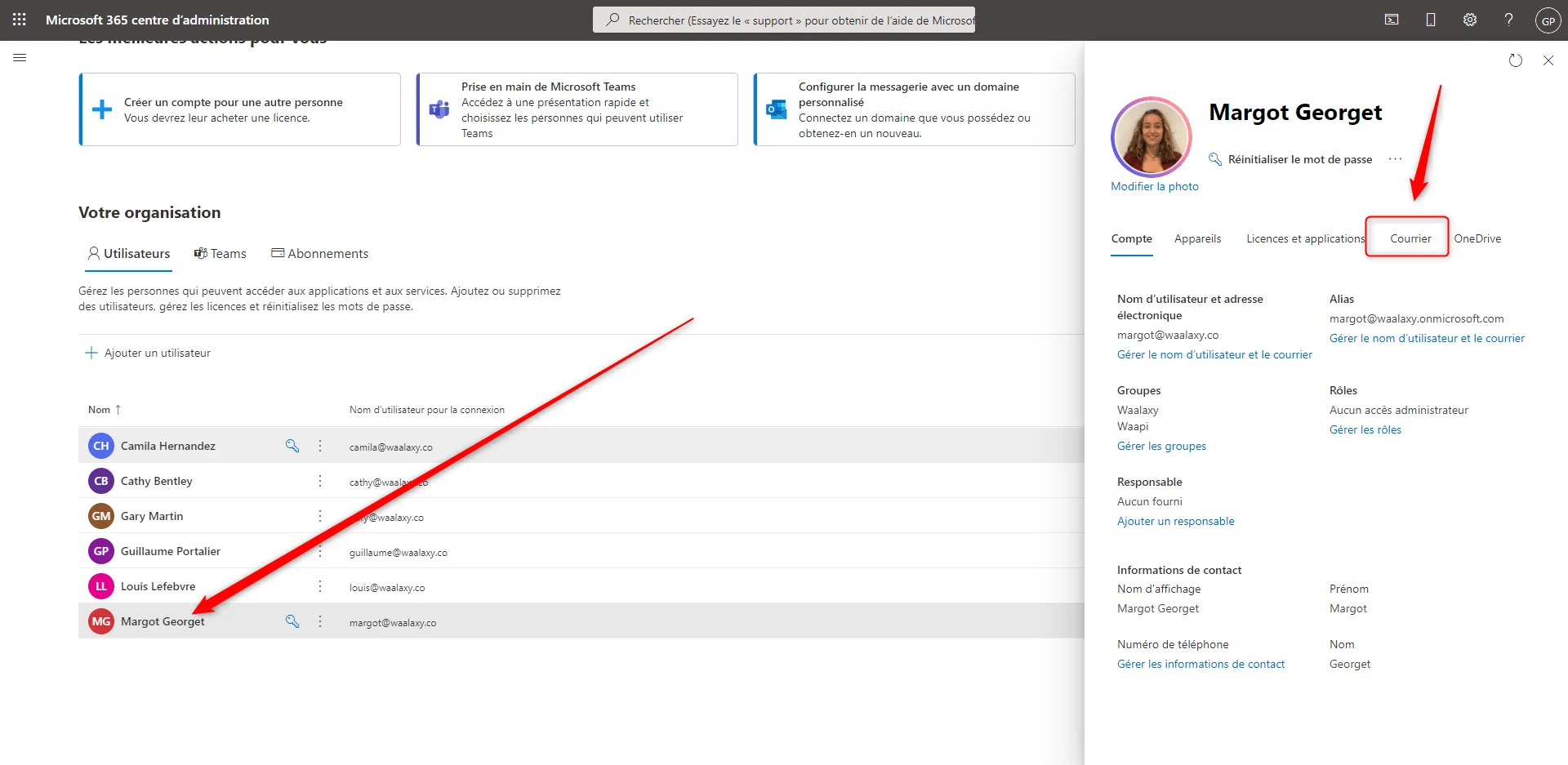Select Gary Martin in user list
The image size is (1568, 765).
click(152, 516)
